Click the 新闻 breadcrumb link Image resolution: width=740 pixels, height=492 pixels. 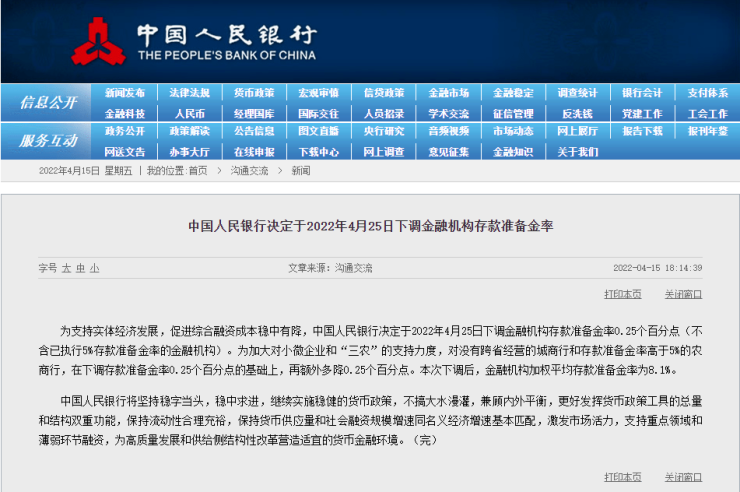pos(301,171)
